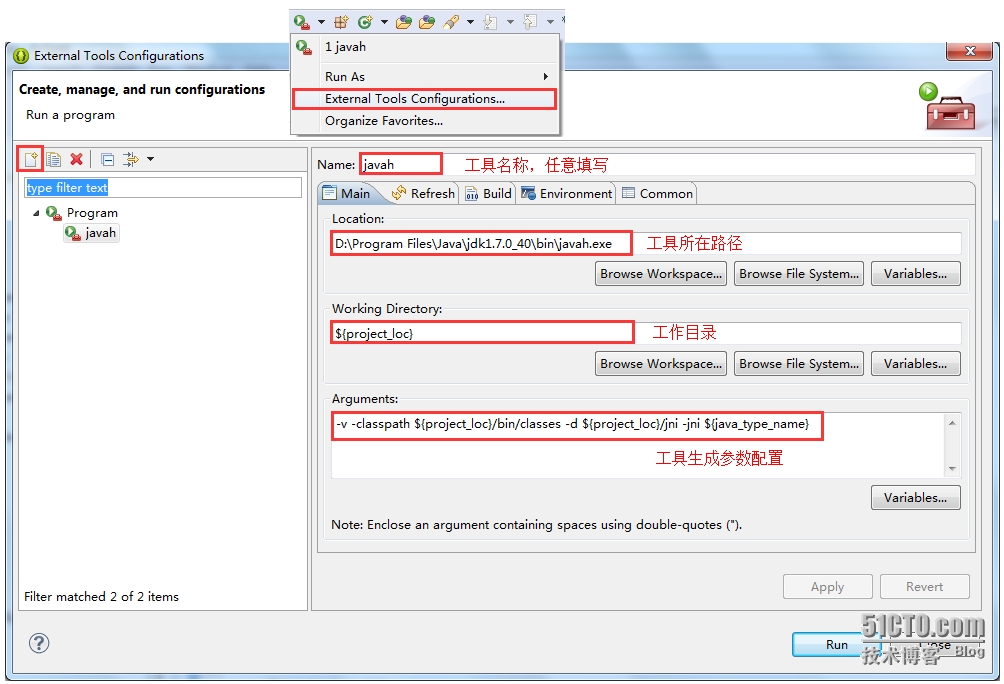
Task: Click Browse Workspace... under Working Directory
Action: [x=661, y=363]
